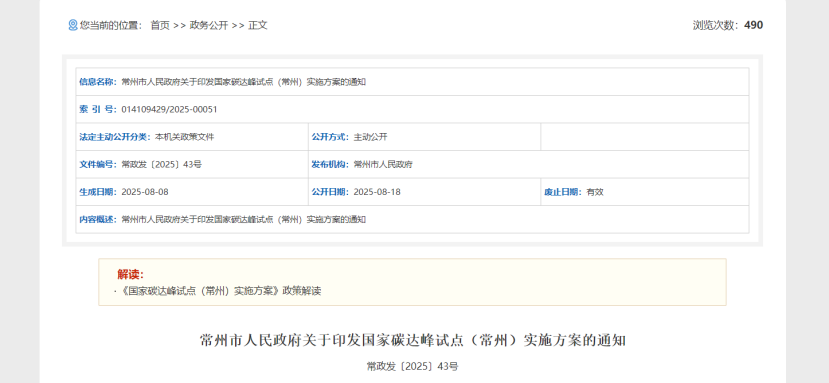Click the location pin icon
829x383 pixels.
pos(73,25)
